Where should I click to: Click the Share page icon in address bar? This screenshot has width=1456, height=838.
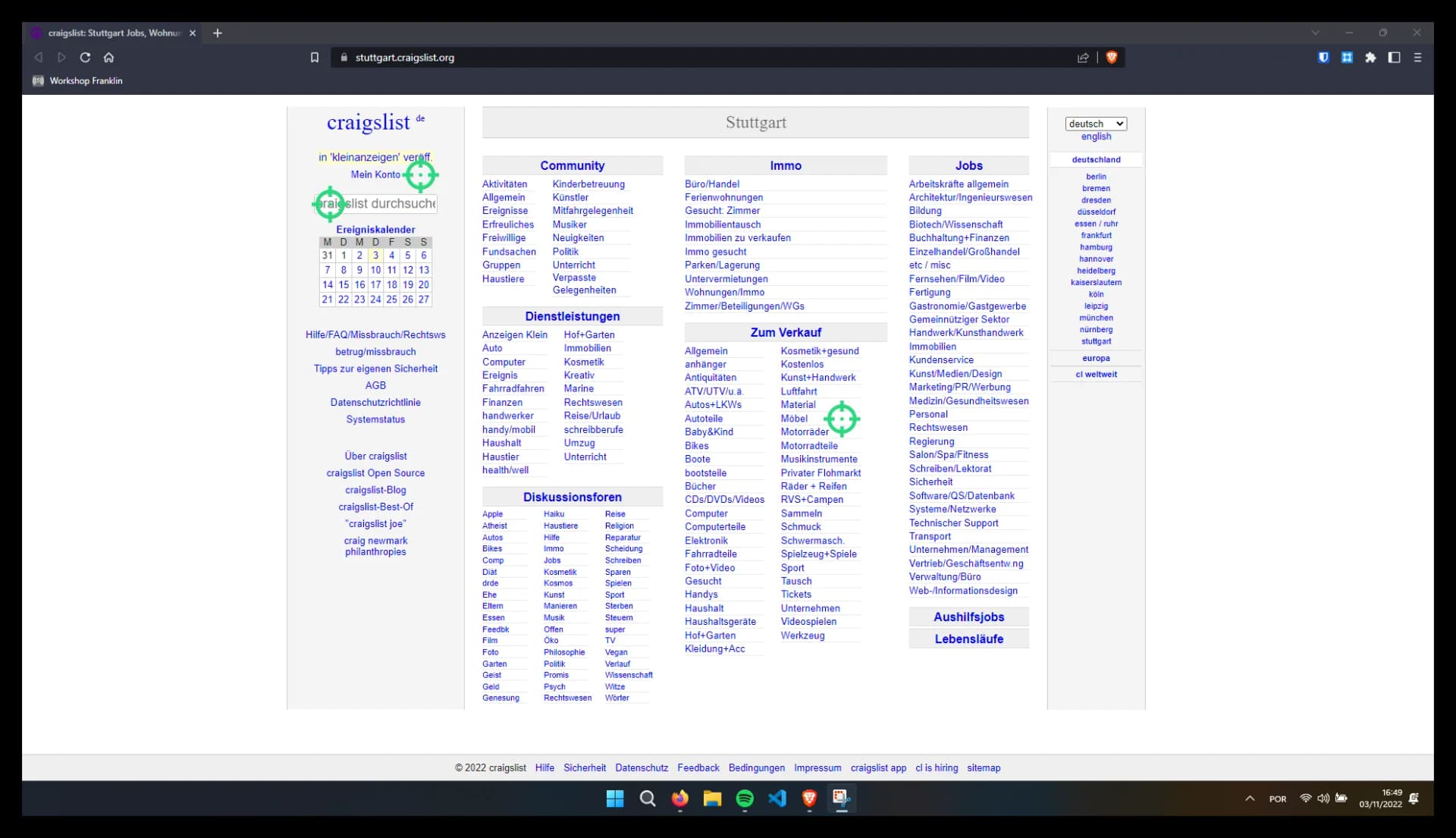tap(1084, 58)
